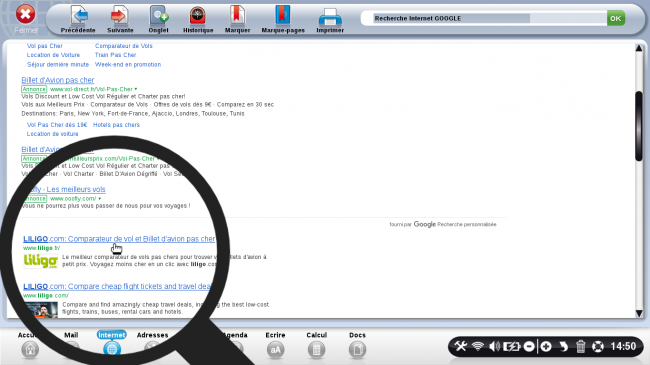650x365 pixels.
Task: Open the trash bin tray icon
Action: [580, 346]
